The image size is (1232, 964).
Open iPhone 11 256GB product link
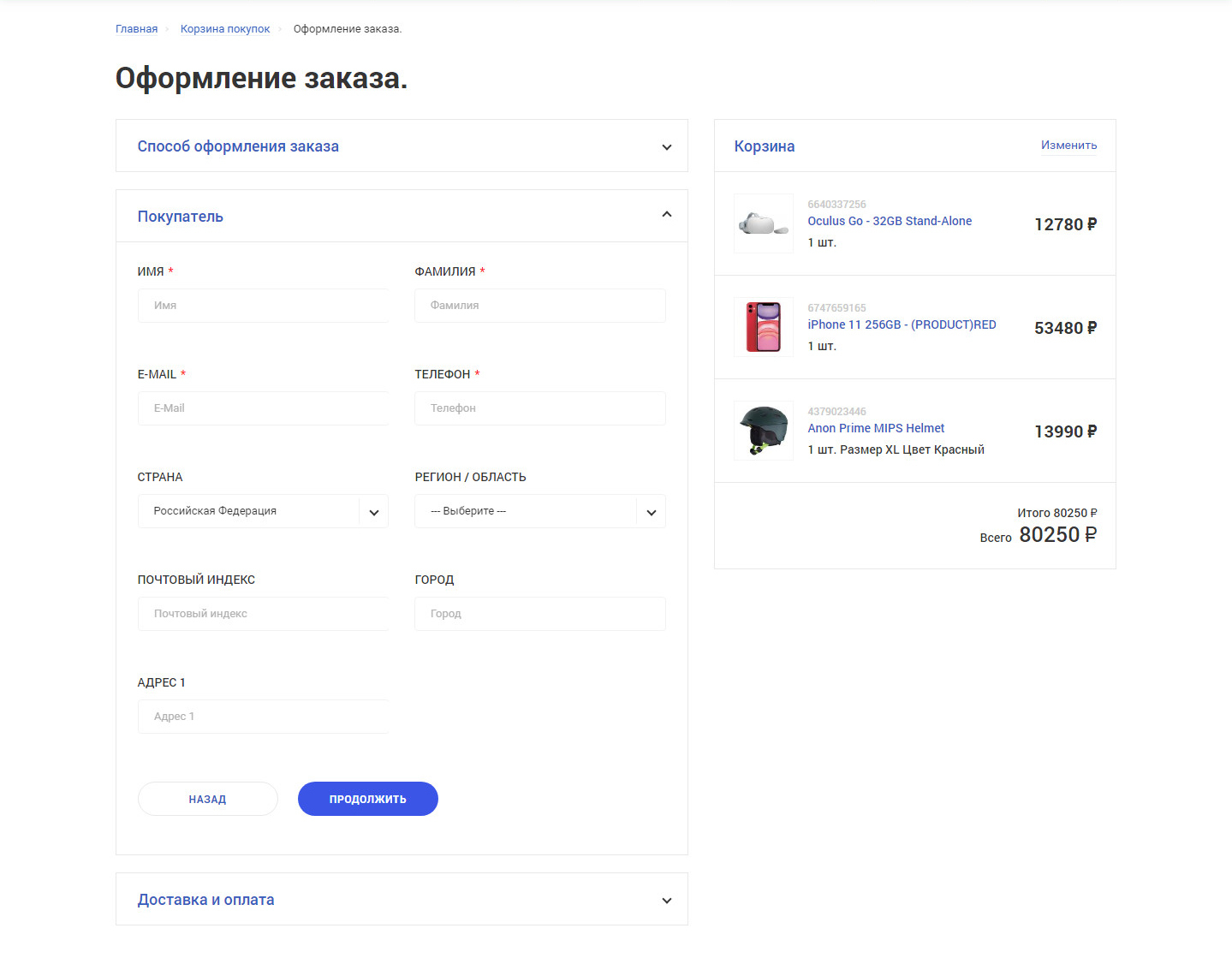coord(902,324)
